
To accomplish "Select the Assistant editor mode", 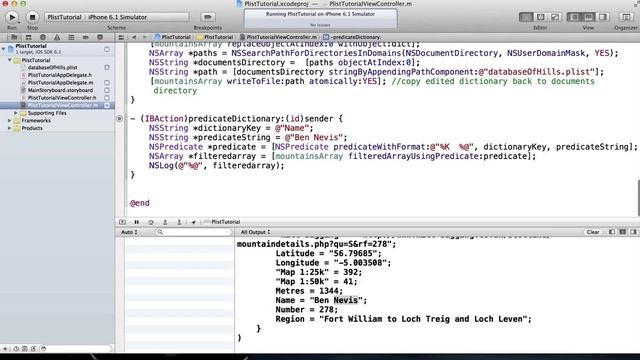I will pos(540,17).
